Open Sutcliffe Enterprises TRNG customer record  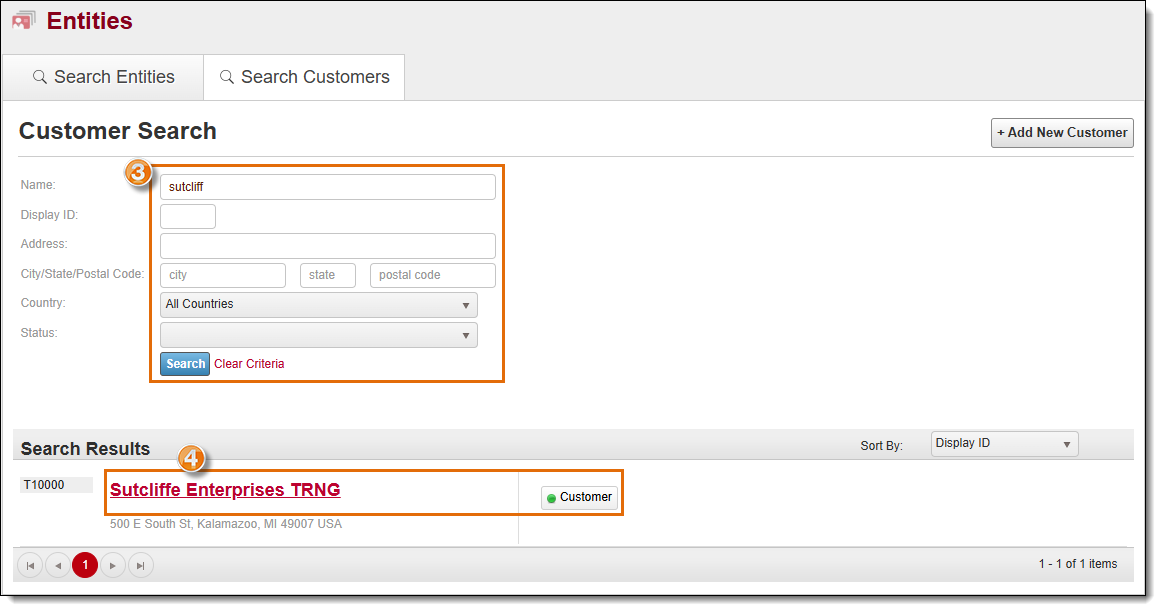225,490
